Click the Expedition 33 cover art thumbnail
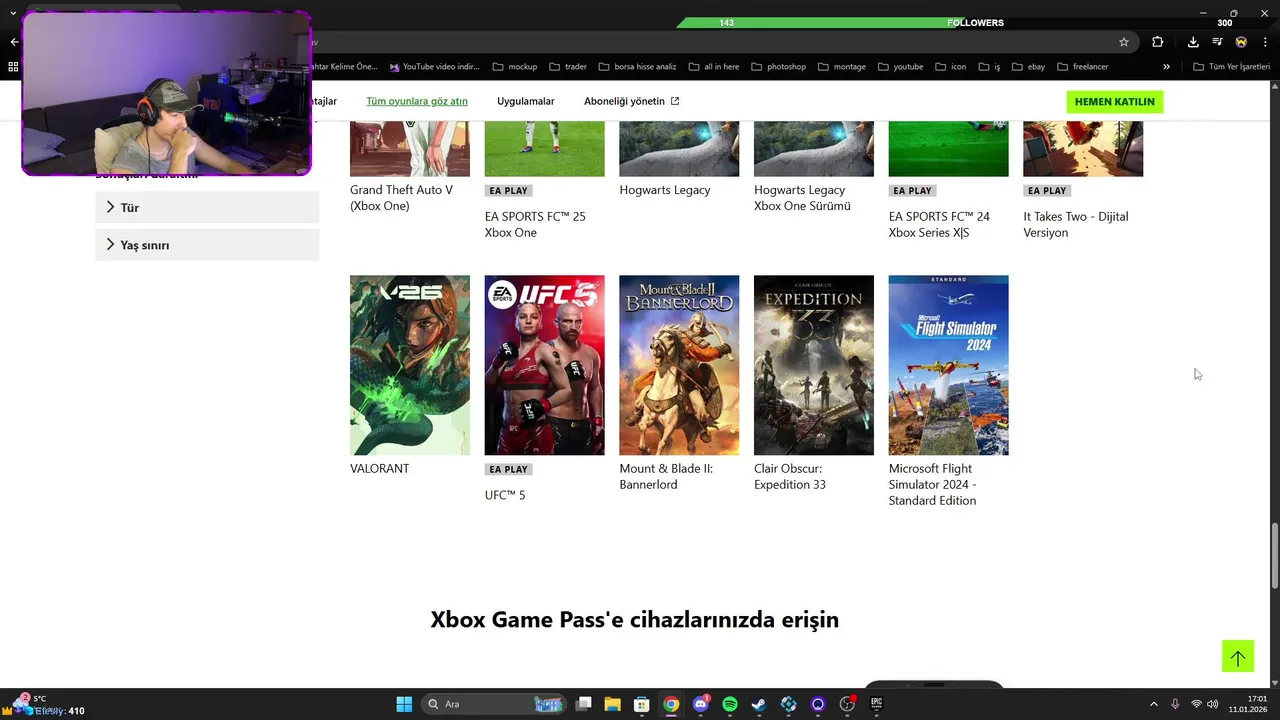This screenshot has width=1280, height=720. coord(814,365)
